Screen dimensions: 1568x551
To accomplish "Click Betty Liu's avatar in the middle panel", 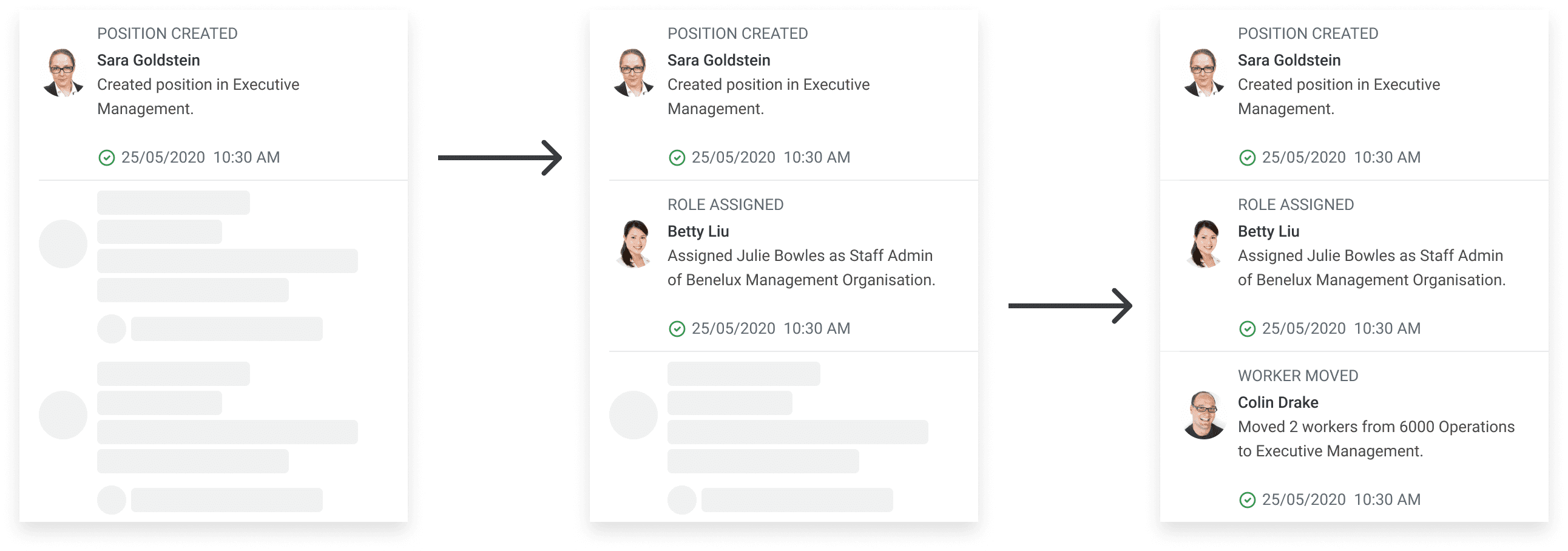I will 634,244.
